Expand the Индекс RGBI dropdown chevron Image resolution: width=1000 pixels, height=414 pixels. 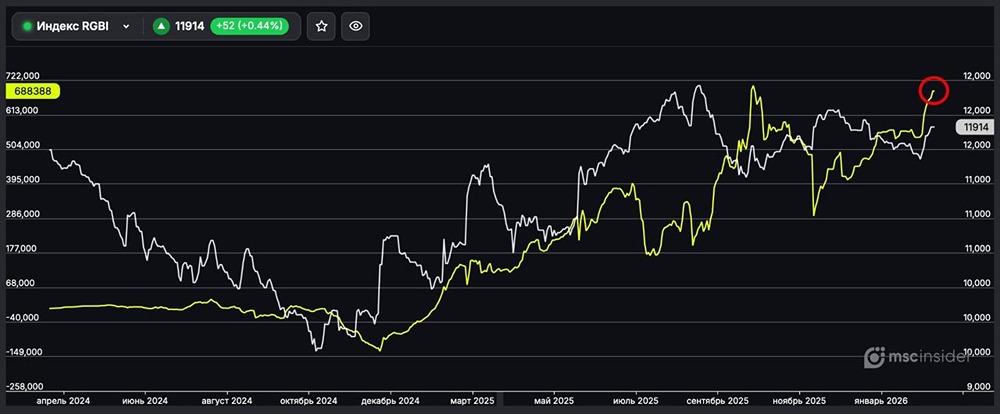point(126,27)
